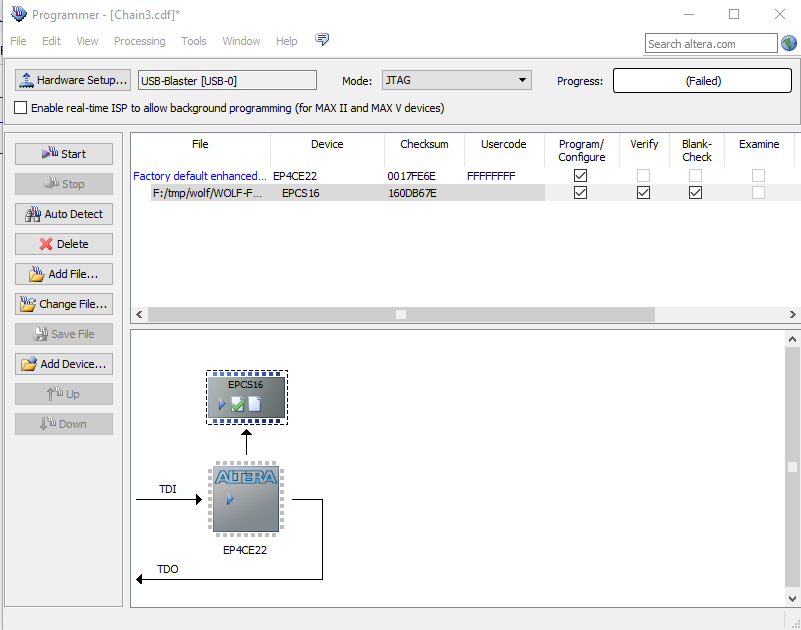Click the blank-check page icon on EPCS16 chip
Viewport: 801px width, 630px height.
coord(254,404)
